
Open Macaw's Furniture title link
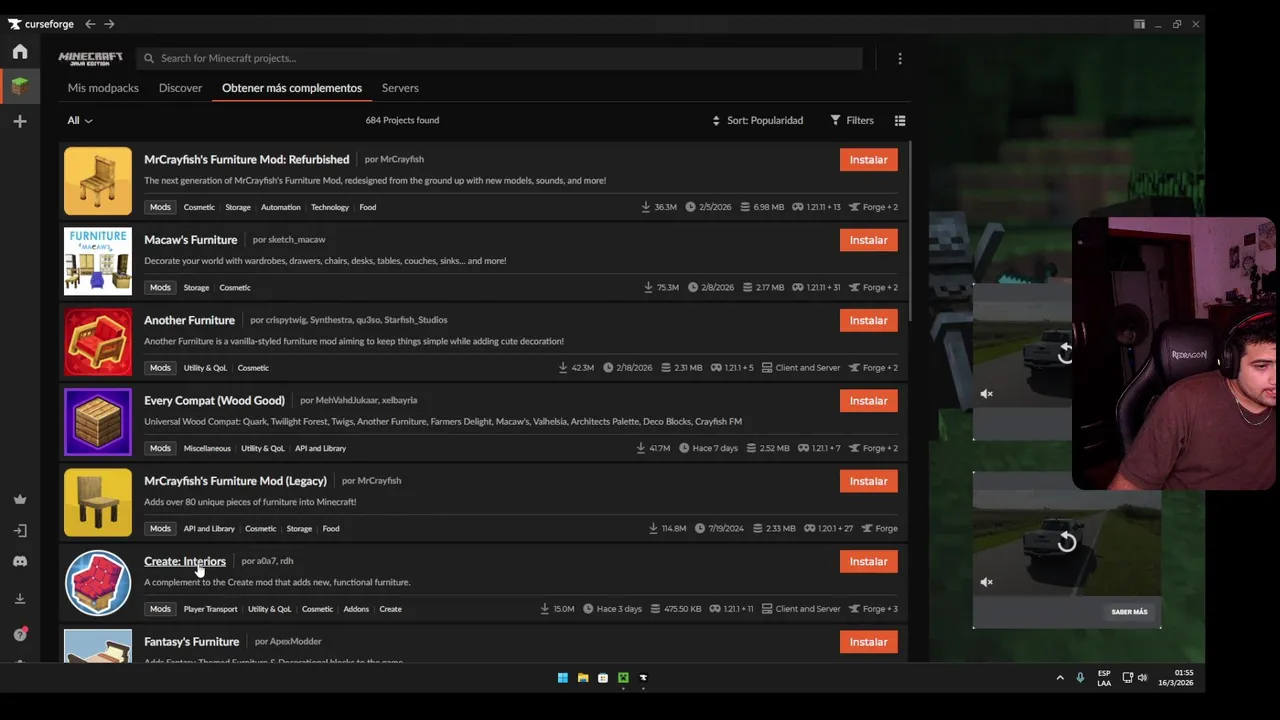coord(190,240)
